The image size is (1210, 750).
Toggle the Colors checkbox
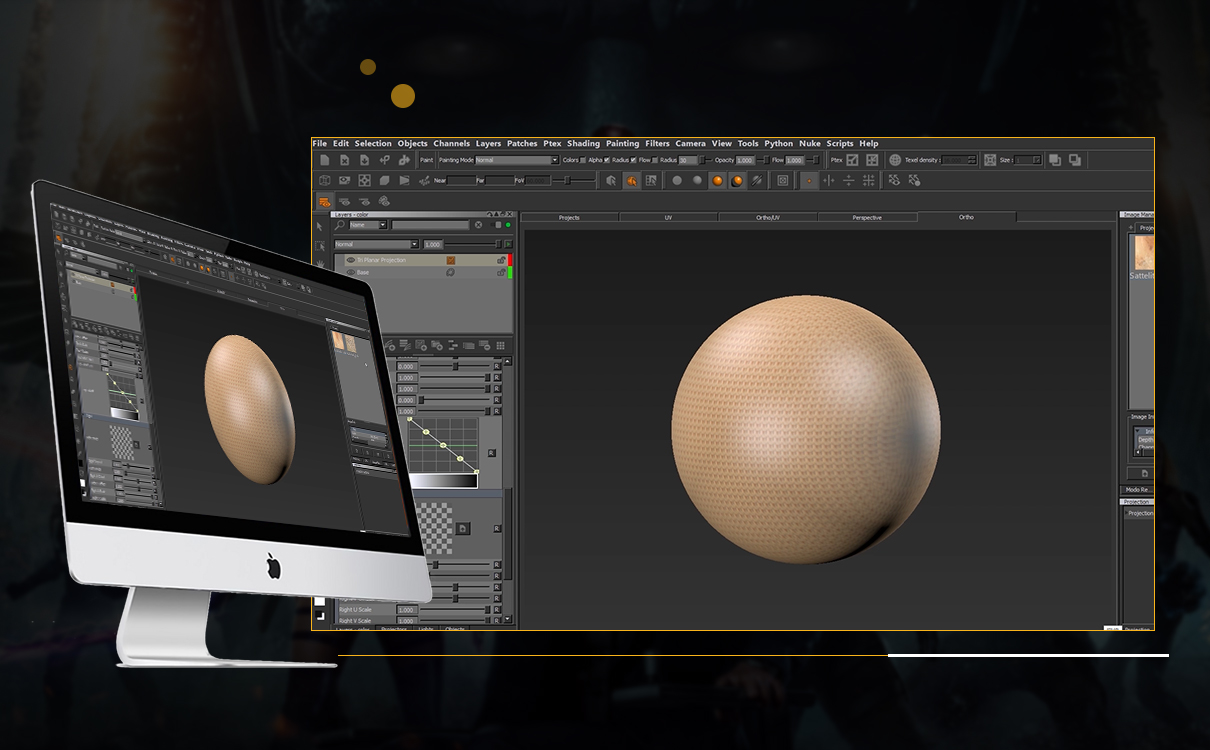(x=584, y=160)
